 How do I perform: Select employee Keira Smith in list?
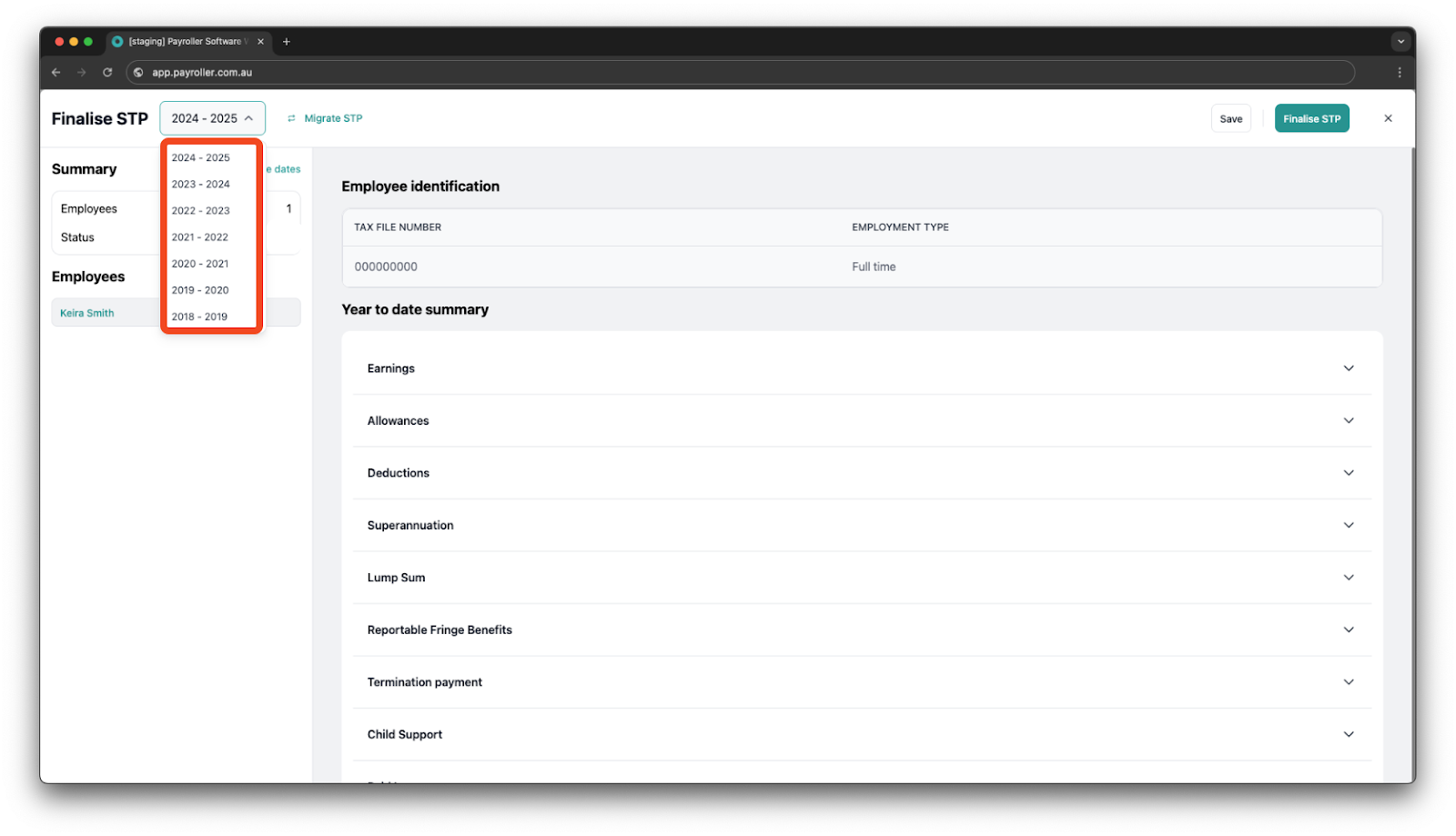pyautogui.click(x=87, y=313)
